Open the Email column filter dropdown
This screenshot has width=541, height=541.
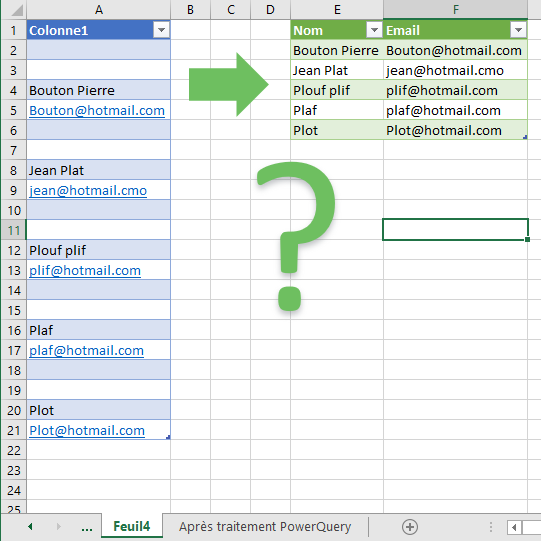[518, 30]
